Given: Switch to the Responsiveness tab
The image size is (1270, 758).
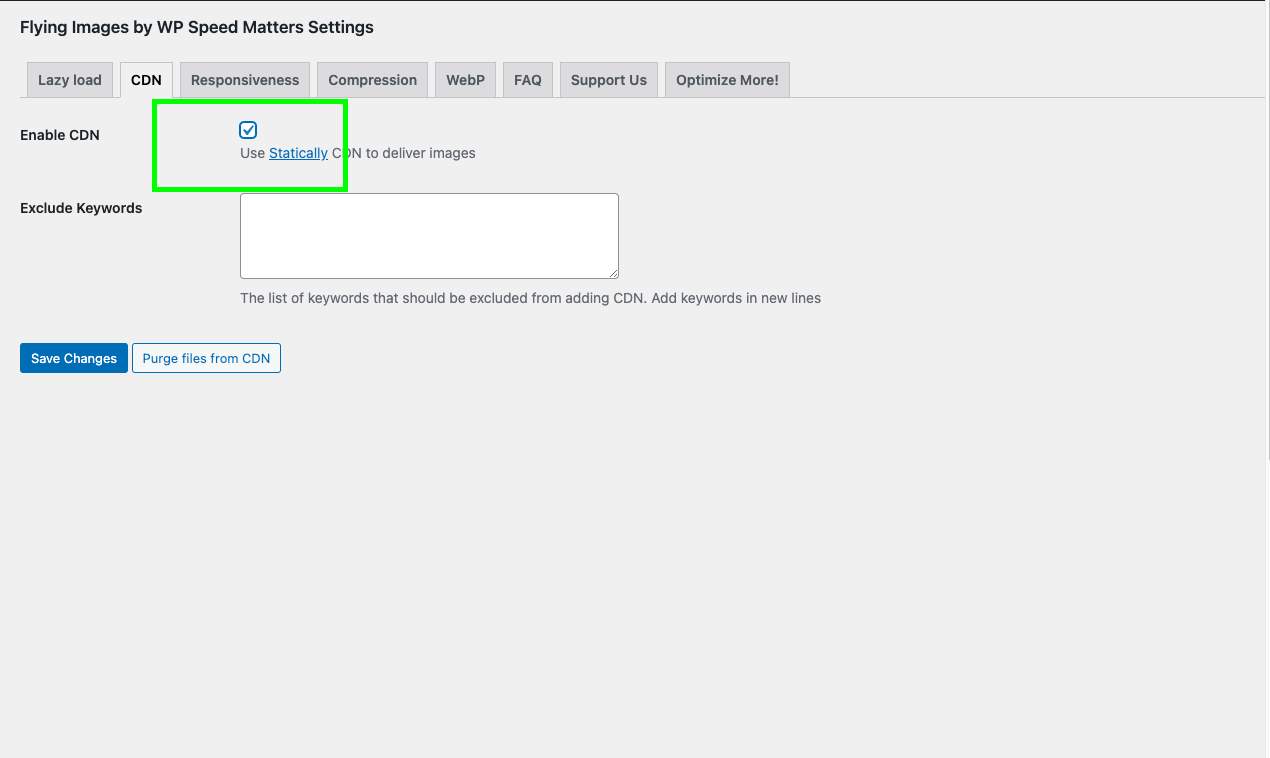Looking at the screenshot, I should 245,80.
